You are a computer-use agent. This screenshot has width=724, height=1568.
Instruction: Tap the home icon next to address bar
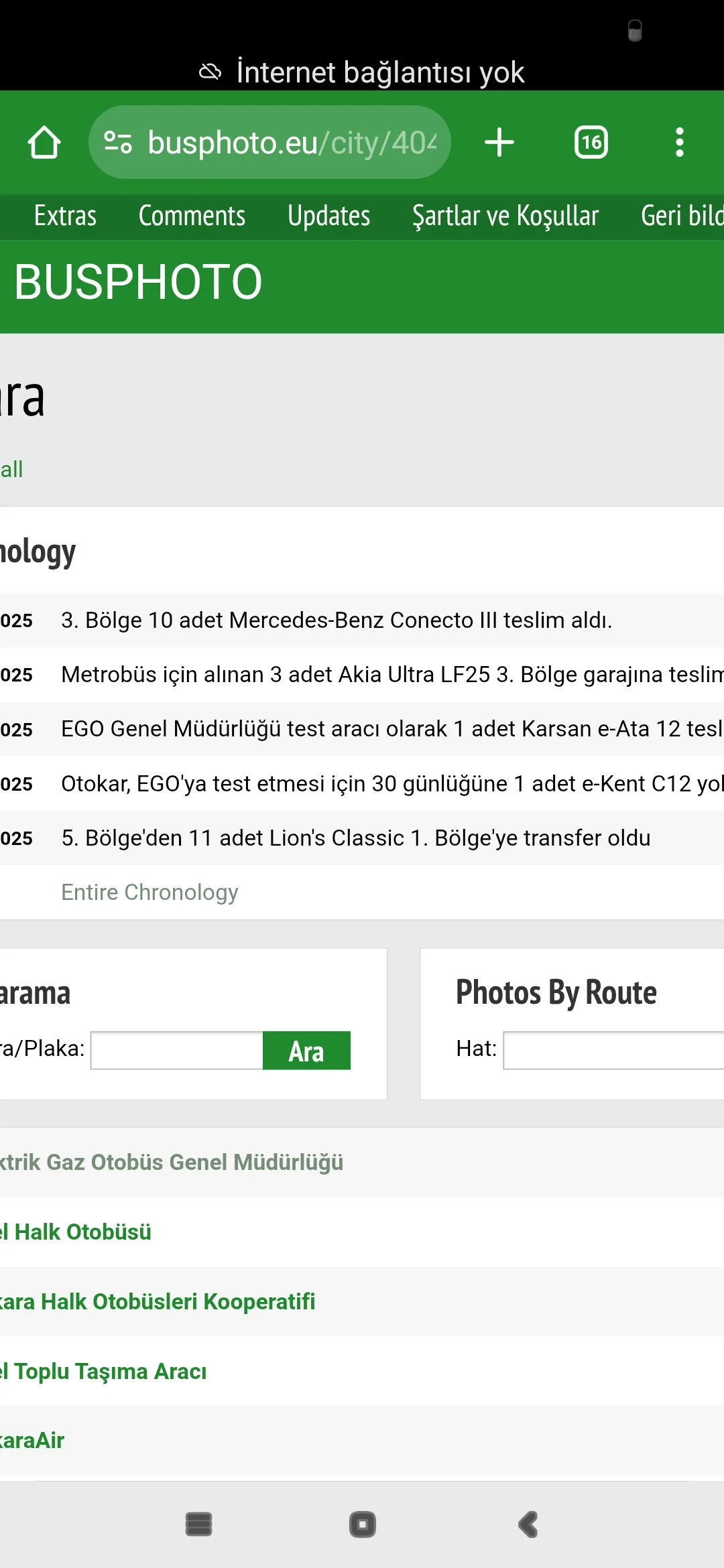[43, 141]
